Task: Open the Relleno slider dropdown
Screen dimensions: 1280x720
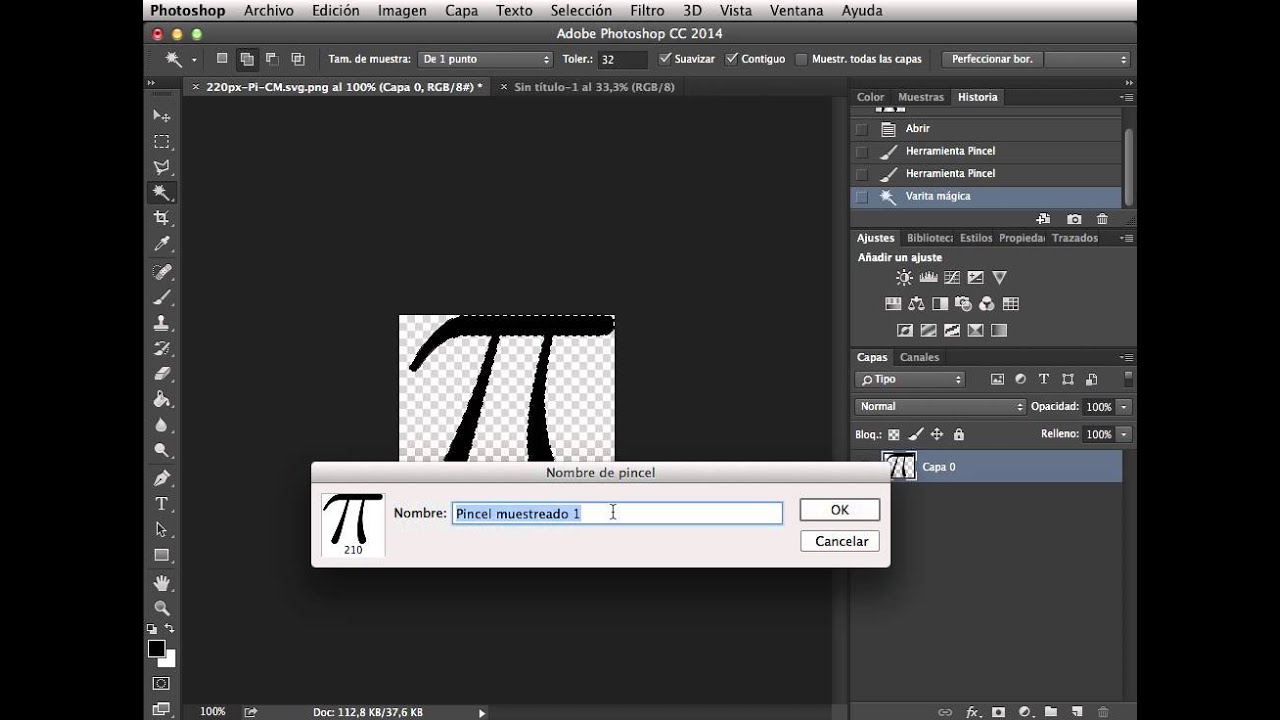Action: tap(1124, 435)
